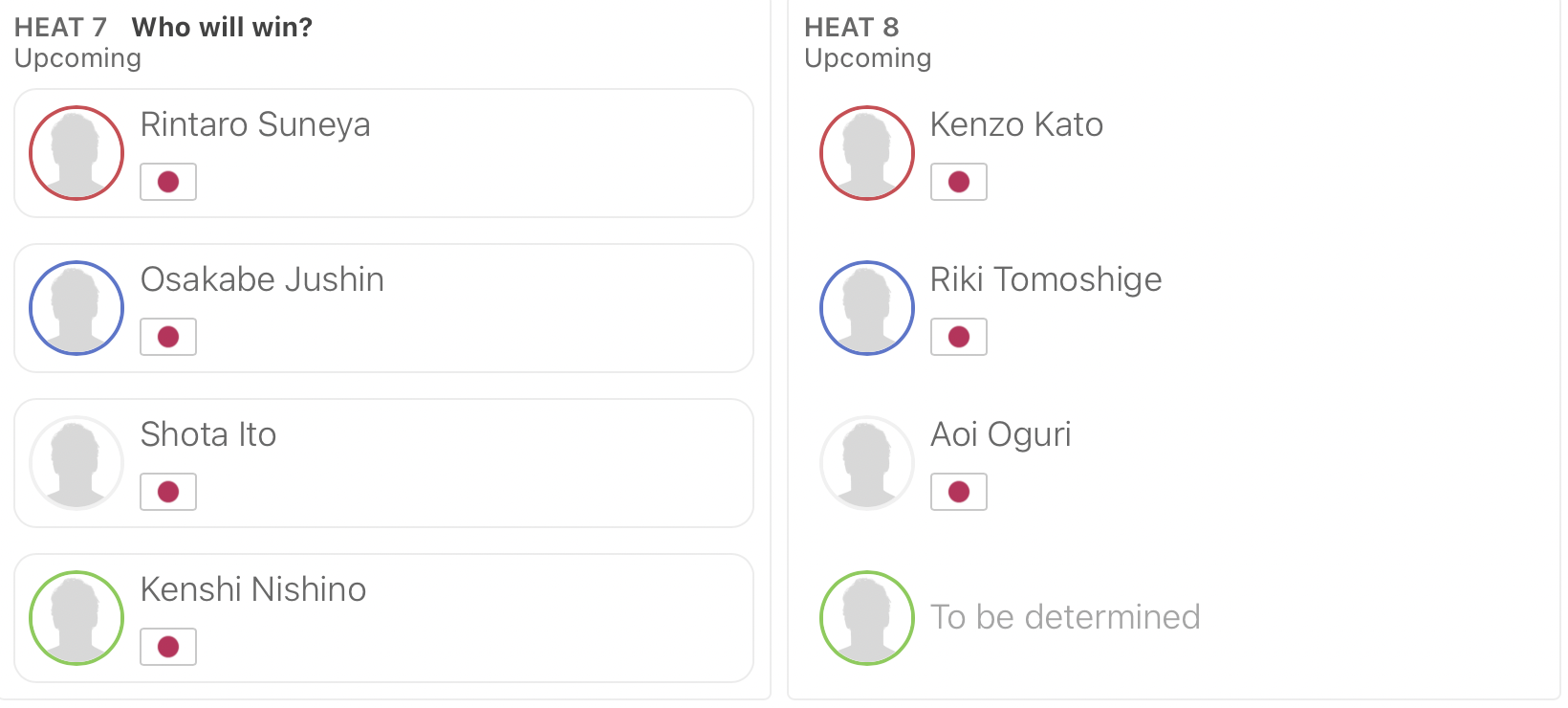Click Kenzo Kato's red-ringed avatar

pos(867,153)
